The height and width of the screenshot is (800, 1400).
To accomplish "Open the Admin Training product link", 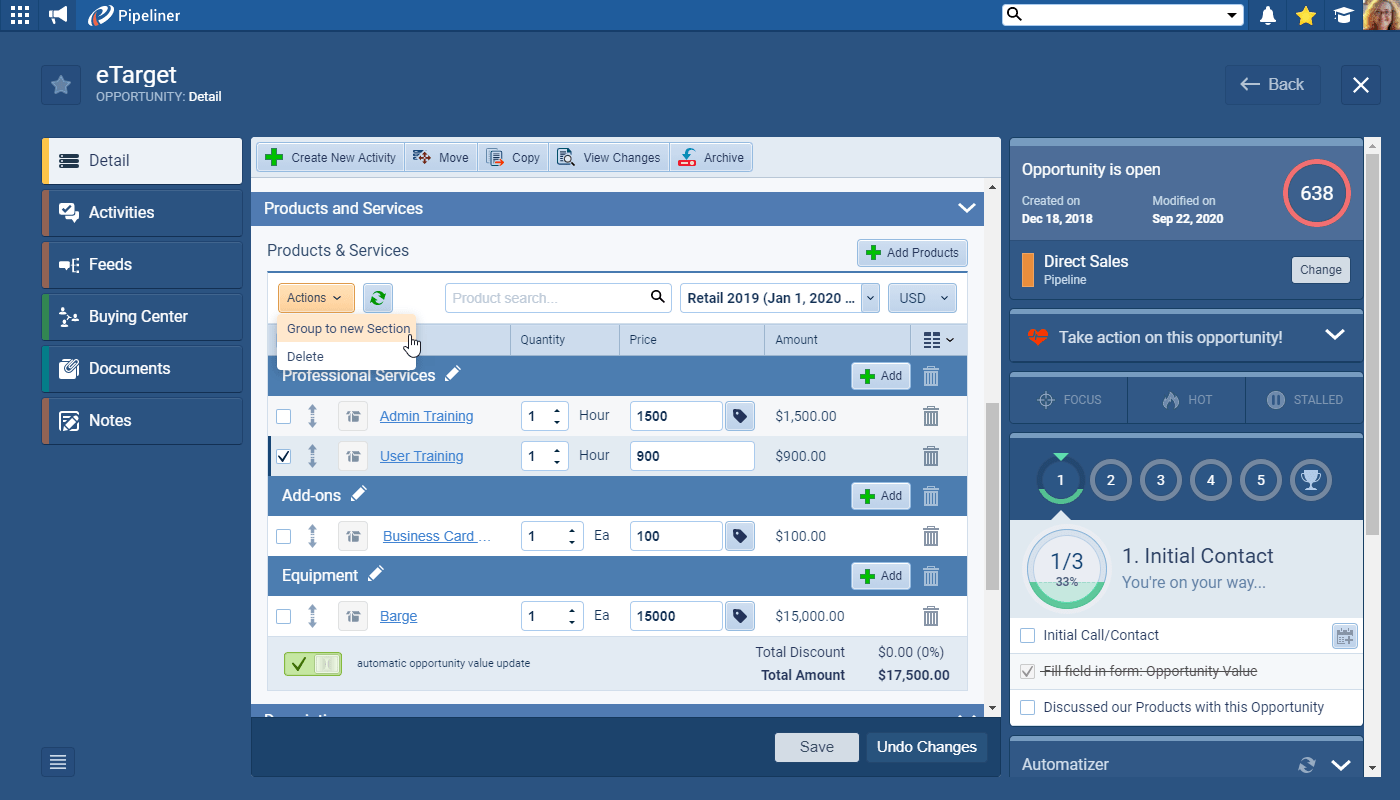I will click(426, 416).
